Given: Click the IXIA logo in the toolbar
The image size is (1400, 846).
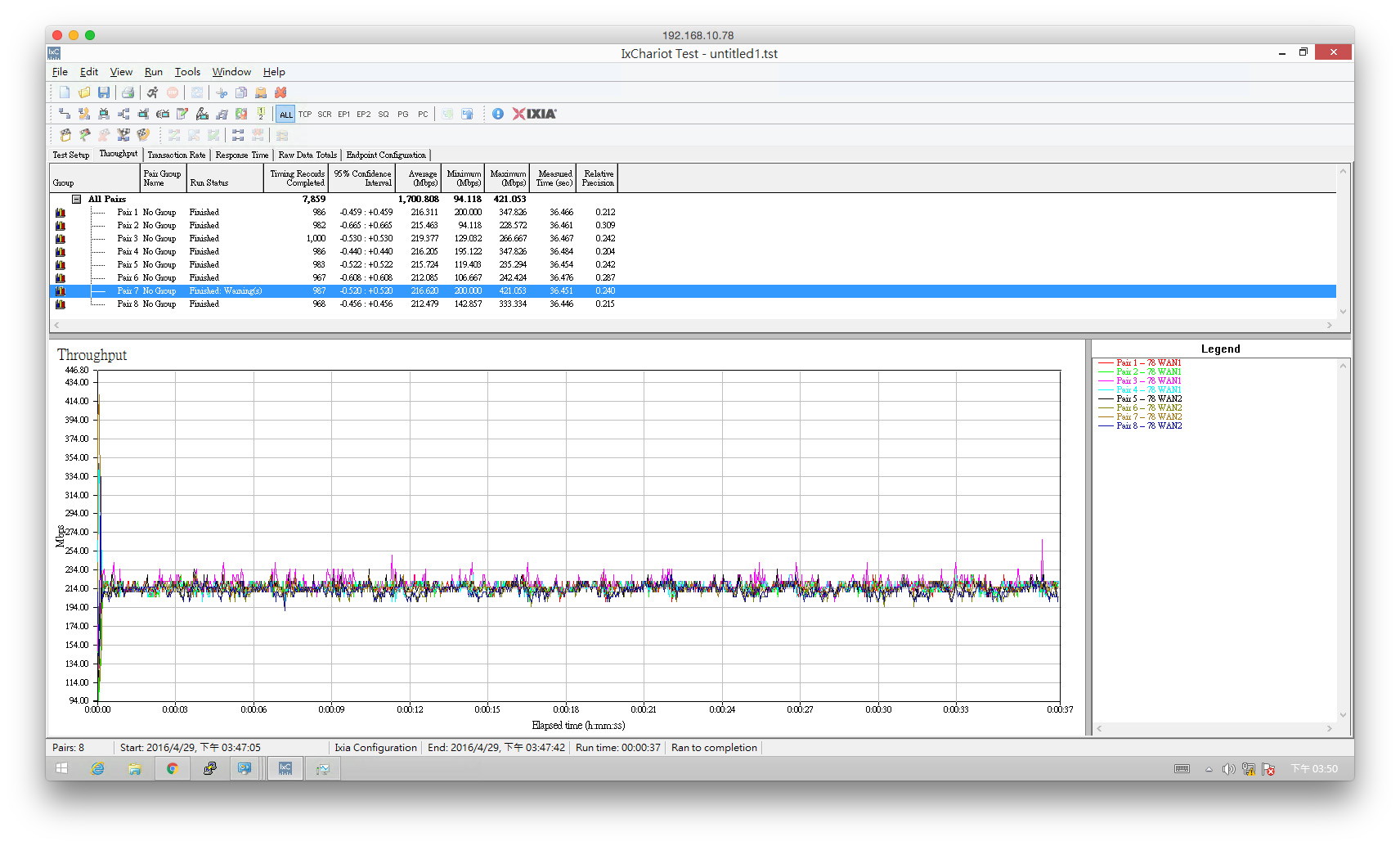Looking at the screenshot, I should point(535,114).
